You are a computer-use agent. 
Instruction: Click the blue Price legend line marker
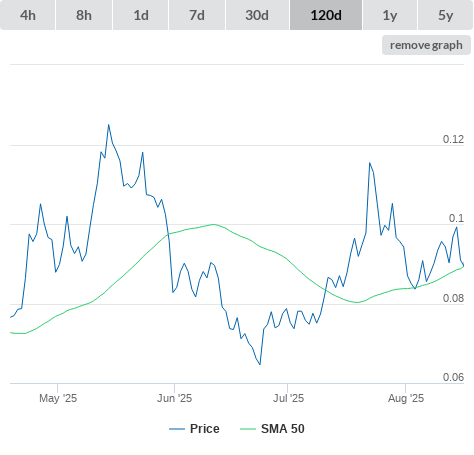coord(177,429)
